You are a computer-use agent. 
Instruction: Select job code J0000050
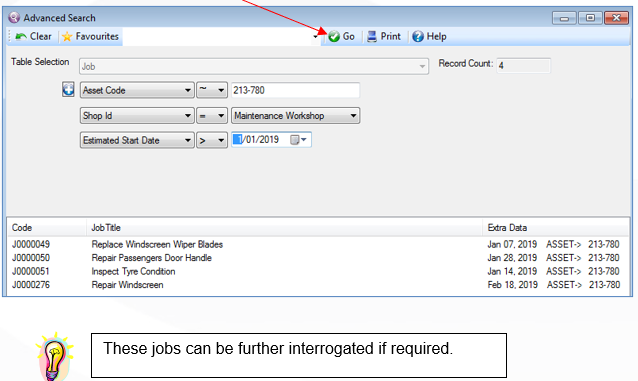pos(31,258)
